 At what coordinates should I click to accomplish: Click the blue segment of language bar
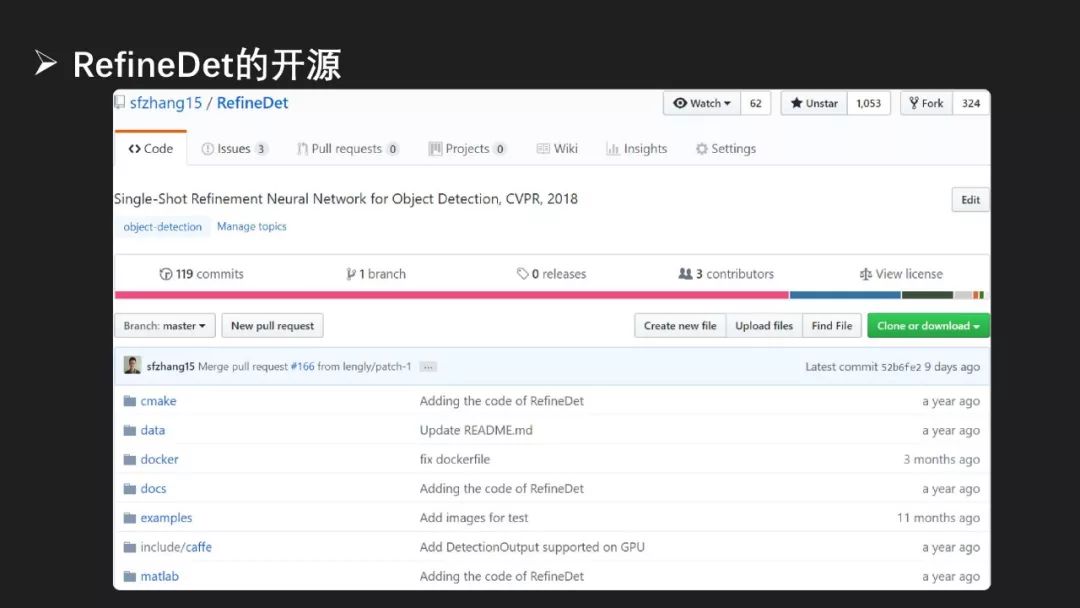(845, 295)
